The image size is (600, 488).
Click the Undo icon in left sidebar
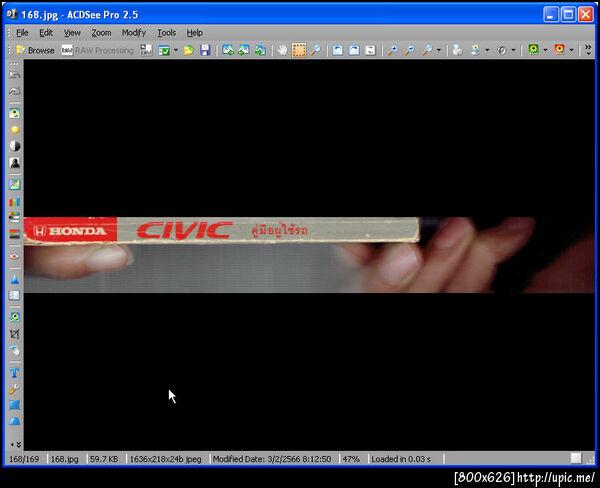[15, 75]
